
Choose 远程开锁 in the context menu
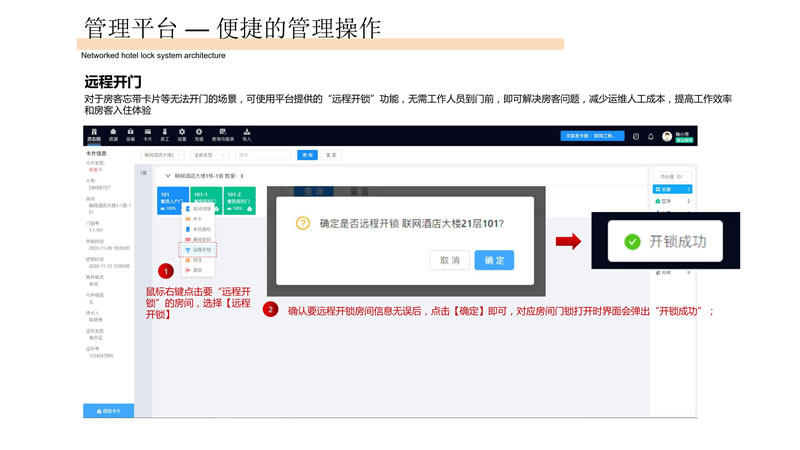pos(198,250)
